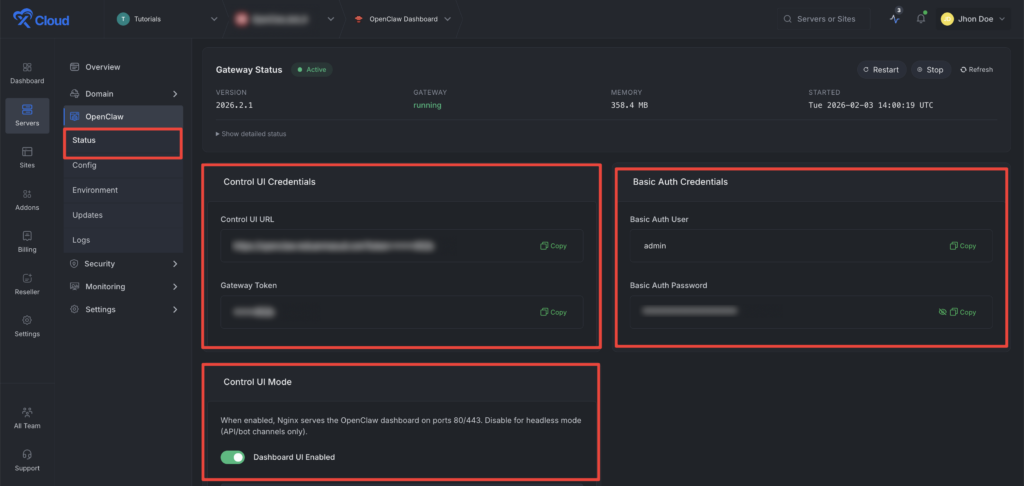1024x486 pixels.
Task: Open the Logs menu item
Action: tap(83, 240)
